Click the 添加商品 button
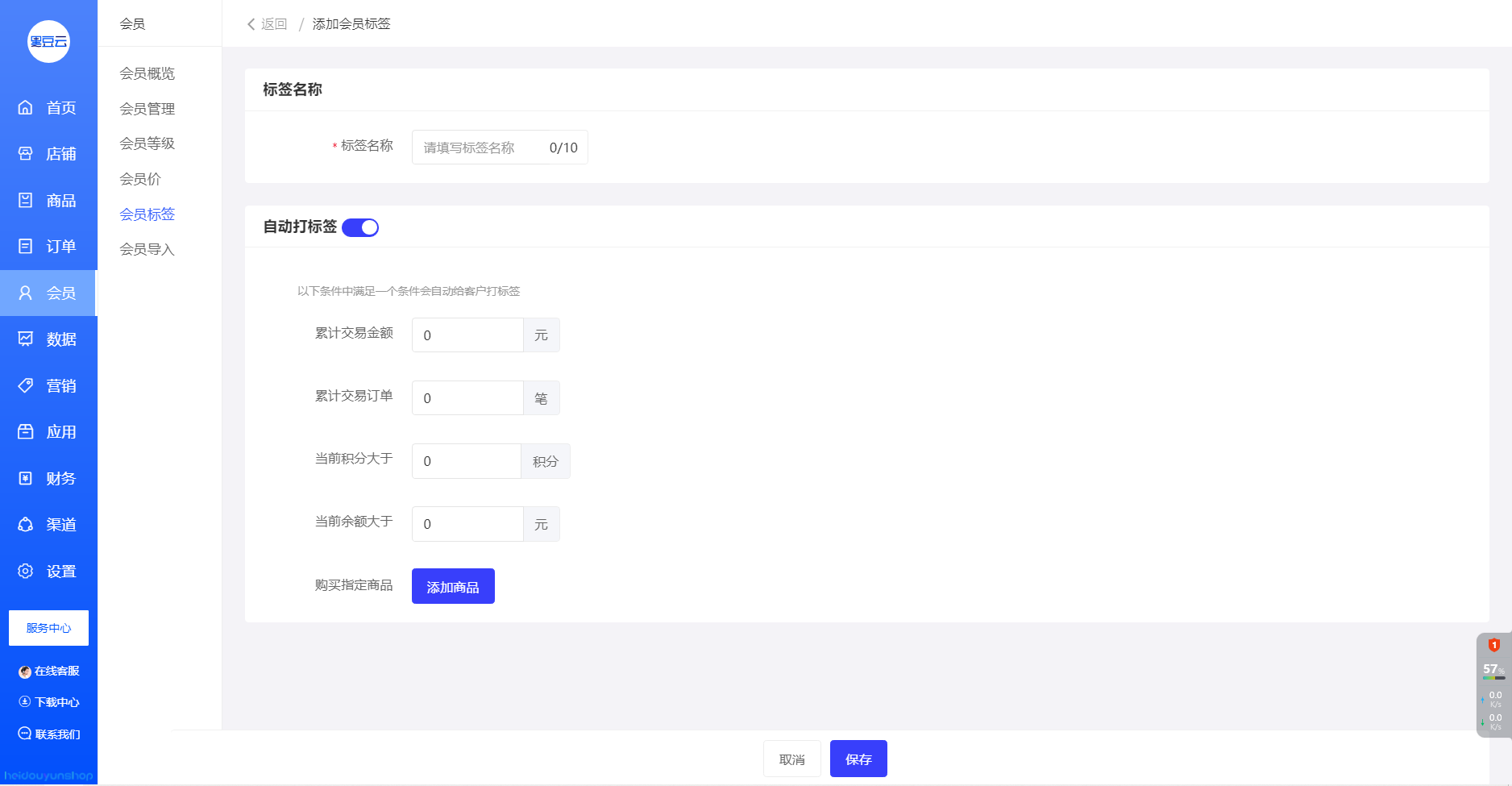Image resolution: width=1512 pixels, height=786 pixels. click(453, 587)
